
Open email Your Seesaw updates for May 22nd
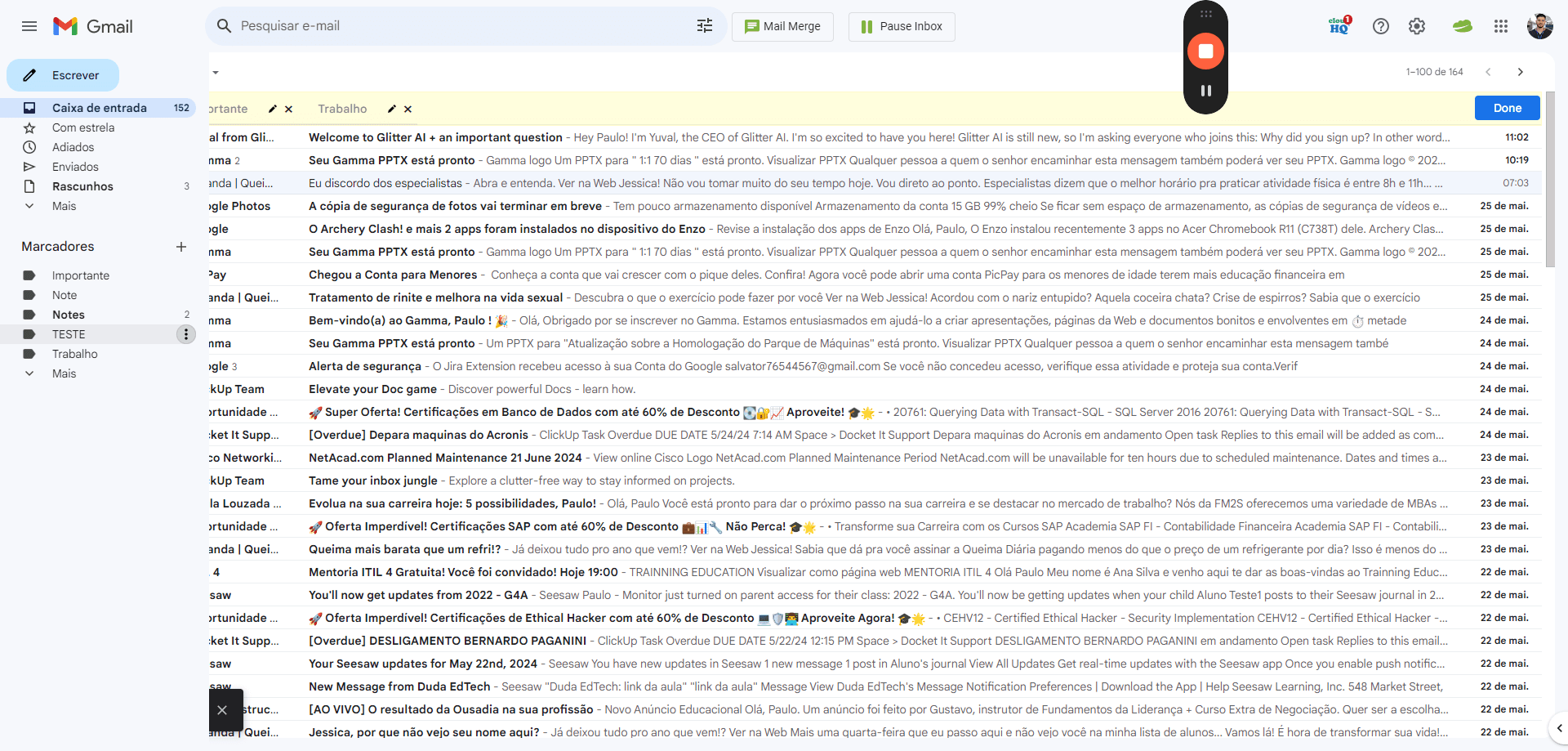(x=875, y=664)
